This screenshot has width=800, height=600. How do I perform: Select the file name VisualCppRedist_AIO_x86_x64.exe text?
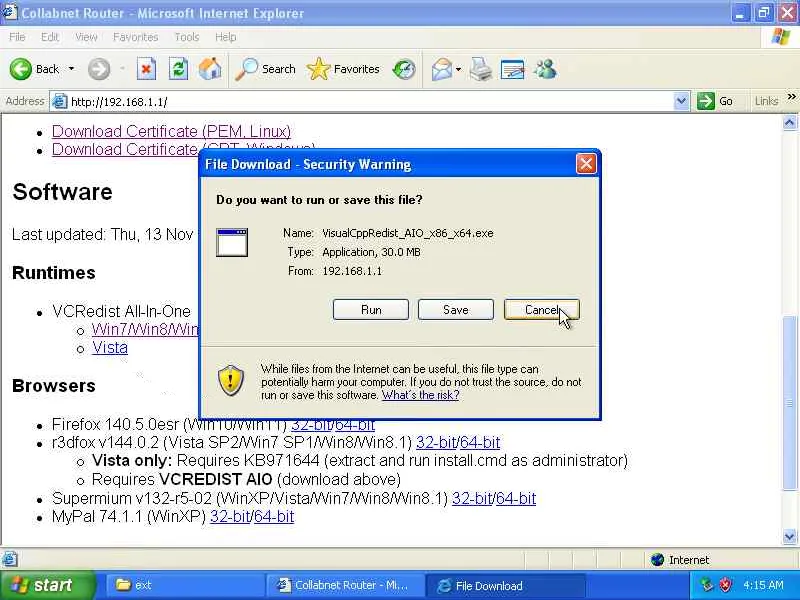[408, 233]
